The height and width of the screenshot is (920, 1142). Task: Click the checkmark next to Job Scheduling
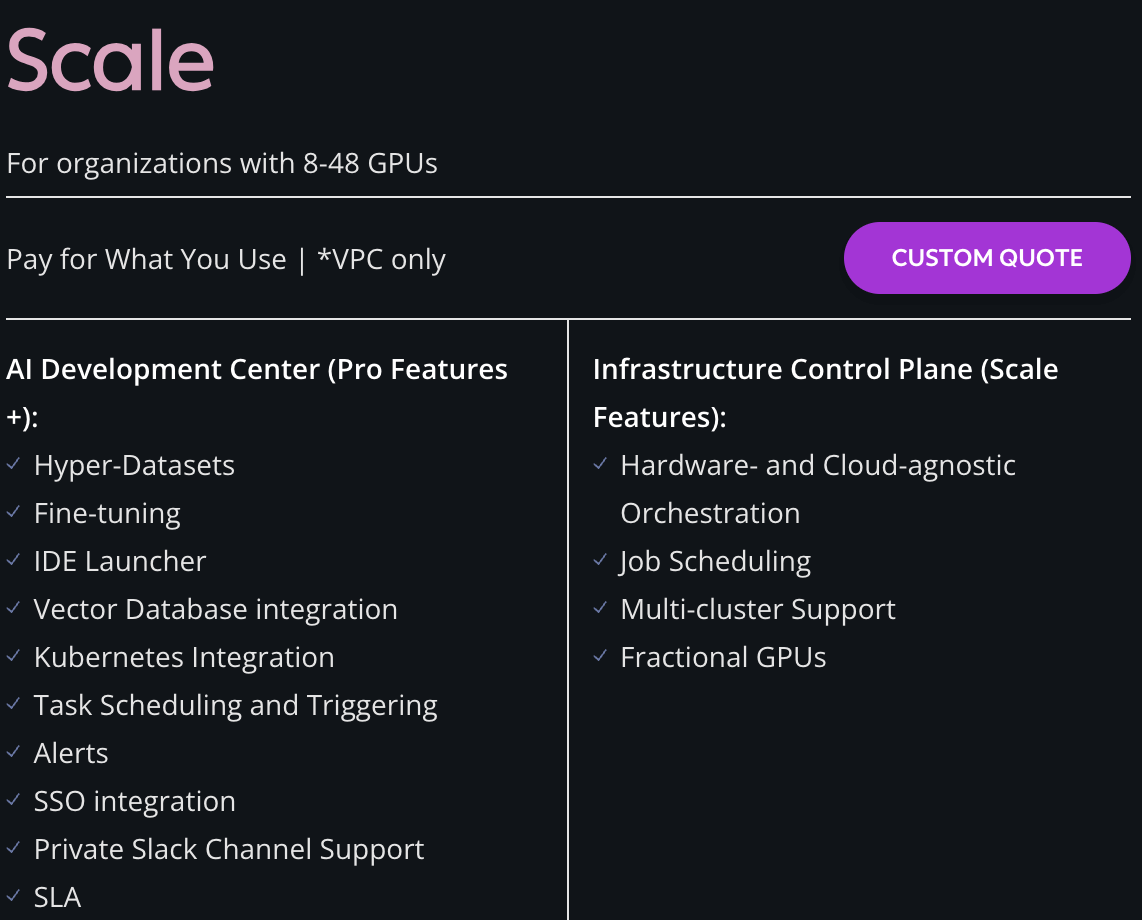(600, 561)
